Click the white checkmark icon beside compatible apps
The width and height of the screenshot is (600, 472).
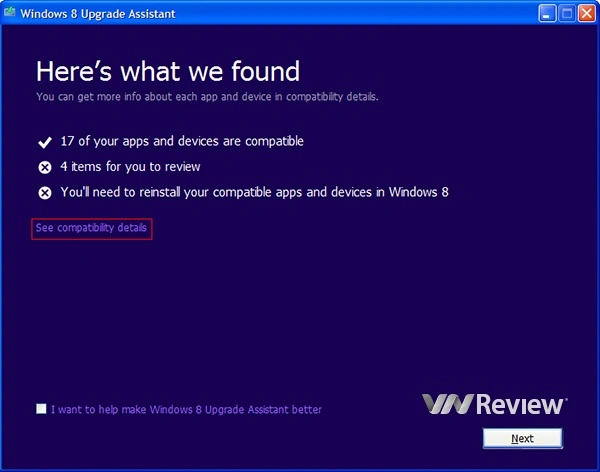(44, 142)
